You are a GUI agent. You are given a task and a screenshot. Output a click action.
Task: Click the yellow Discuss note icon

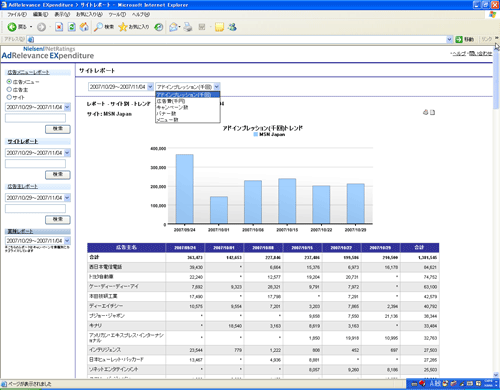tap(219, 27)
